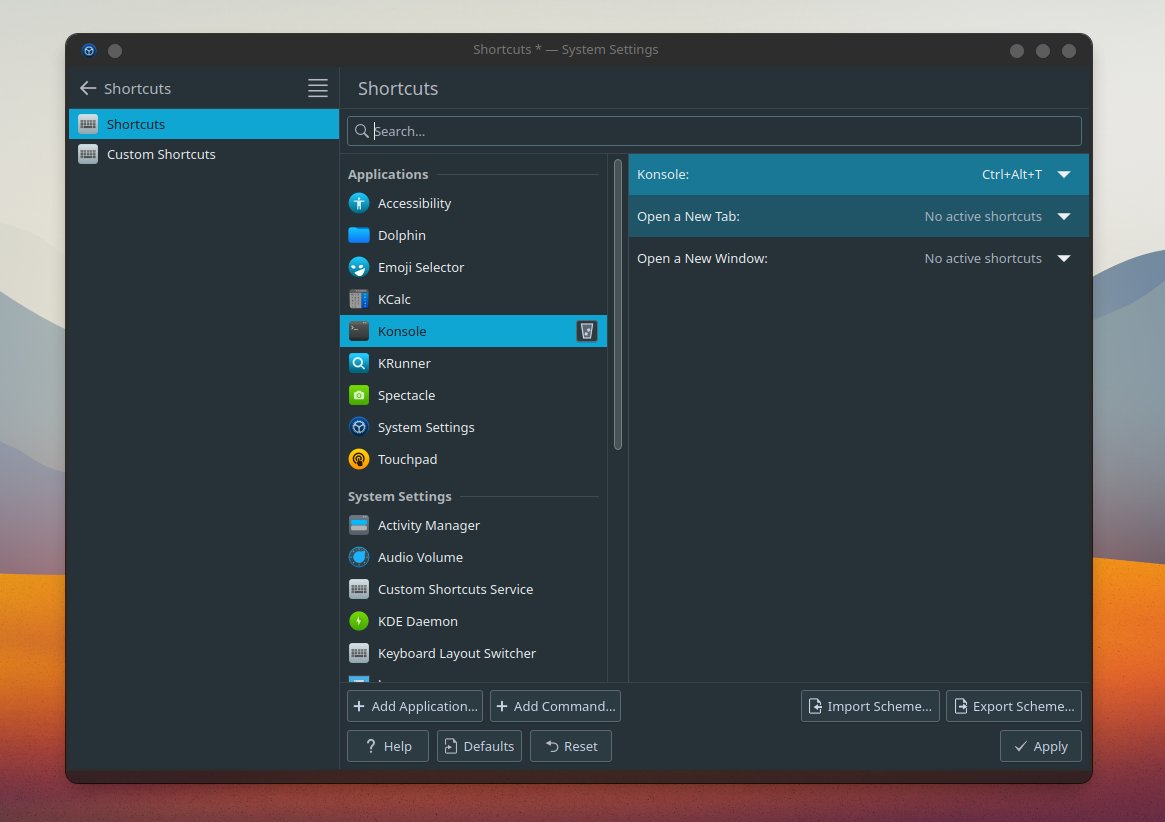Choose KCalc entry

tap(473, 299)
